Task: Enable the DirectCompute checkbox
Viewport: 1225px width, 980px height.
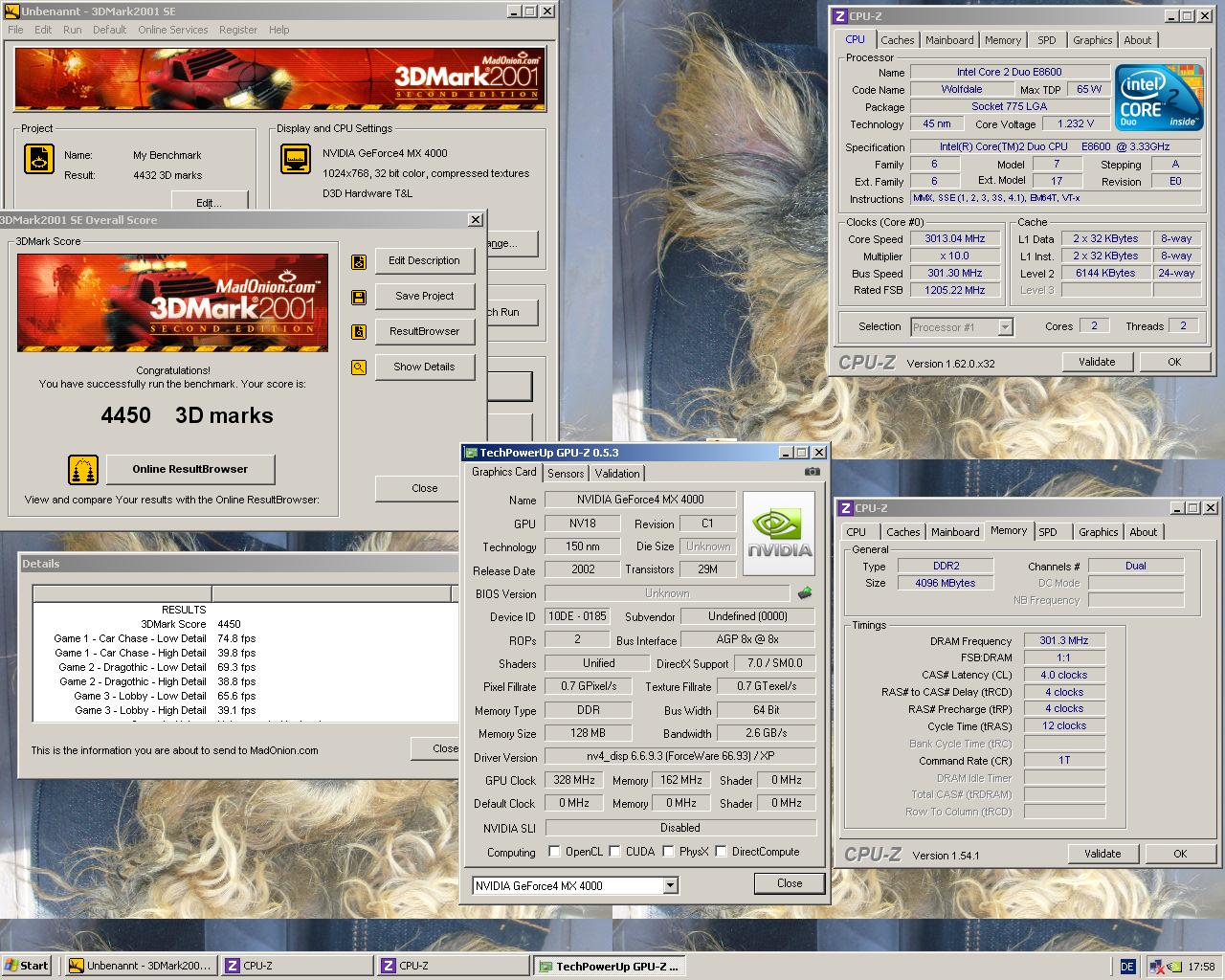Action: coord(721,851)
